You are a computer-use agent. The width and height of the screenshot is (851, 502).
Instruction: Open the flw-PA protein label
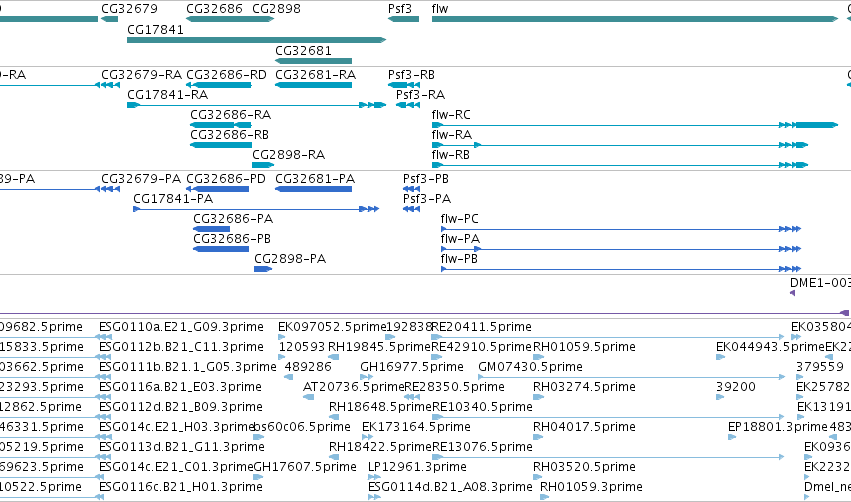coord(460,239)
